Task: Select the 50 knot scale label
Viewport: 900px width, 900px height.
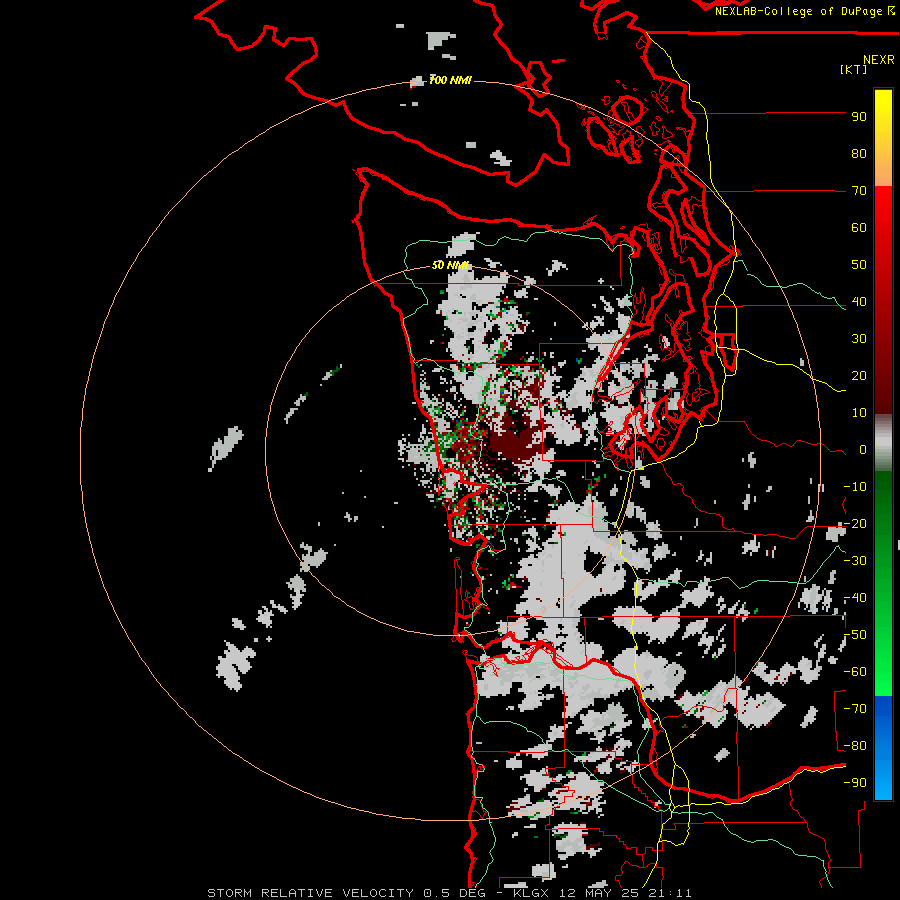Action: 859,265
